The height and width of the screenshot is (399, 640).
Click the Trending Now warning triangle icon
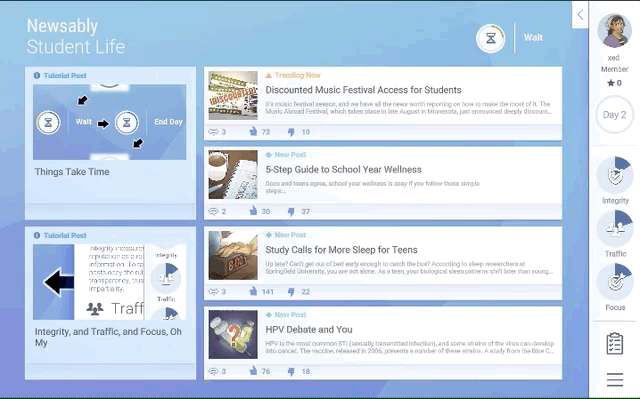[x=268, y=75]
